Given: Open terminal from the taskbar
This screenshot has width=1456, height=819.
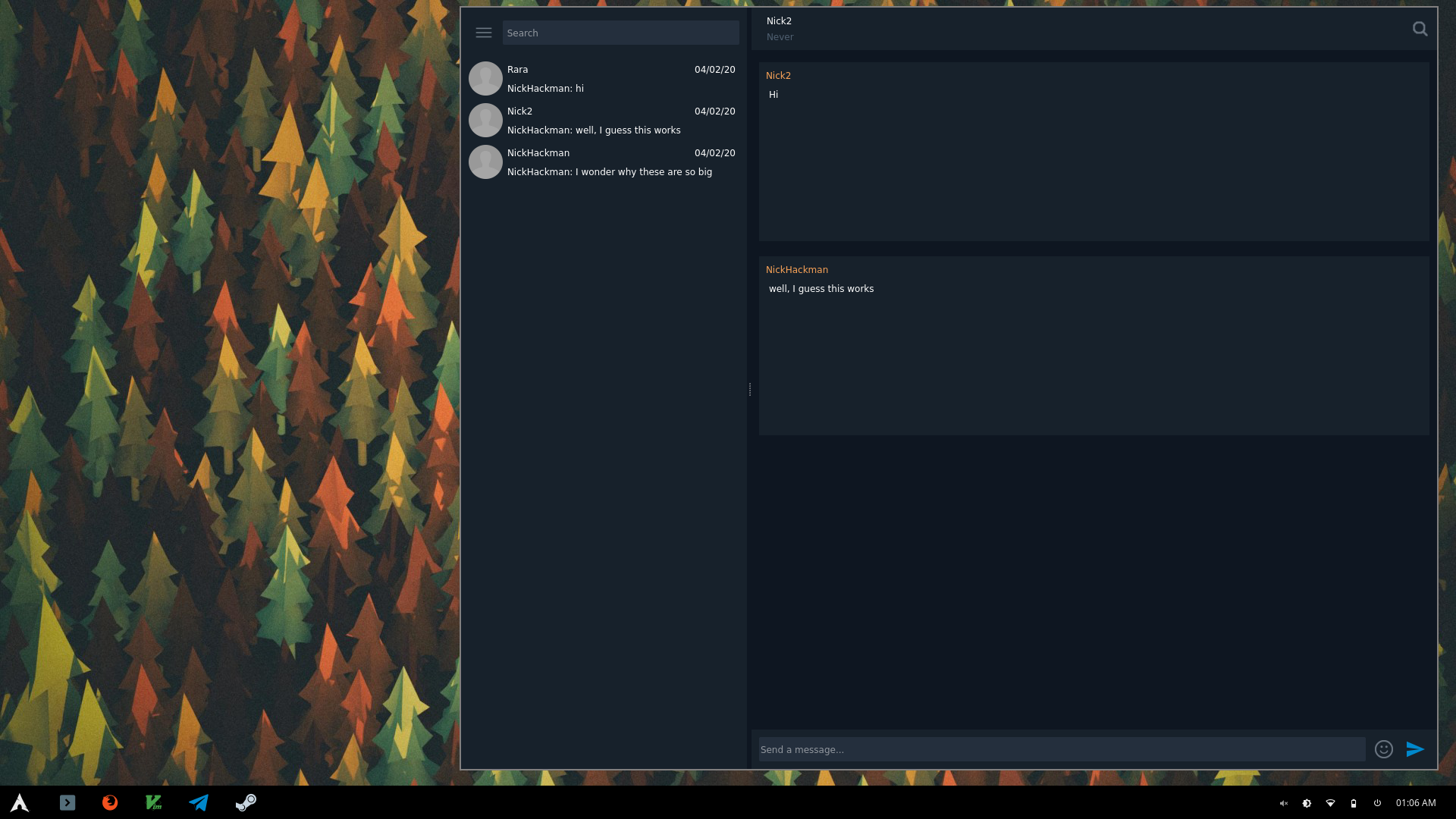Looking at the screenshot, I should coord(67,802).
